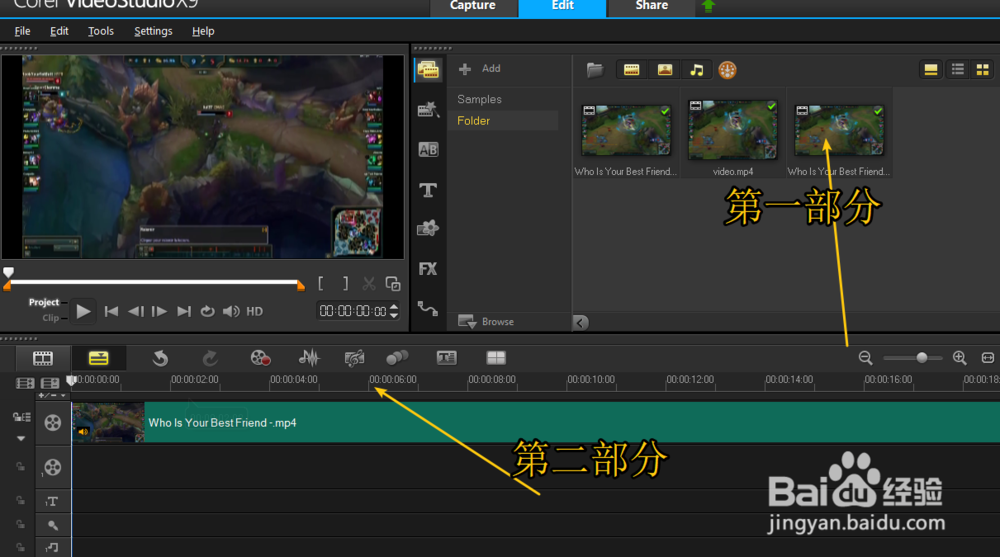The image size is (1000, 557).
Task: Open the FX Filter library
Action: [x=428, y=269]
